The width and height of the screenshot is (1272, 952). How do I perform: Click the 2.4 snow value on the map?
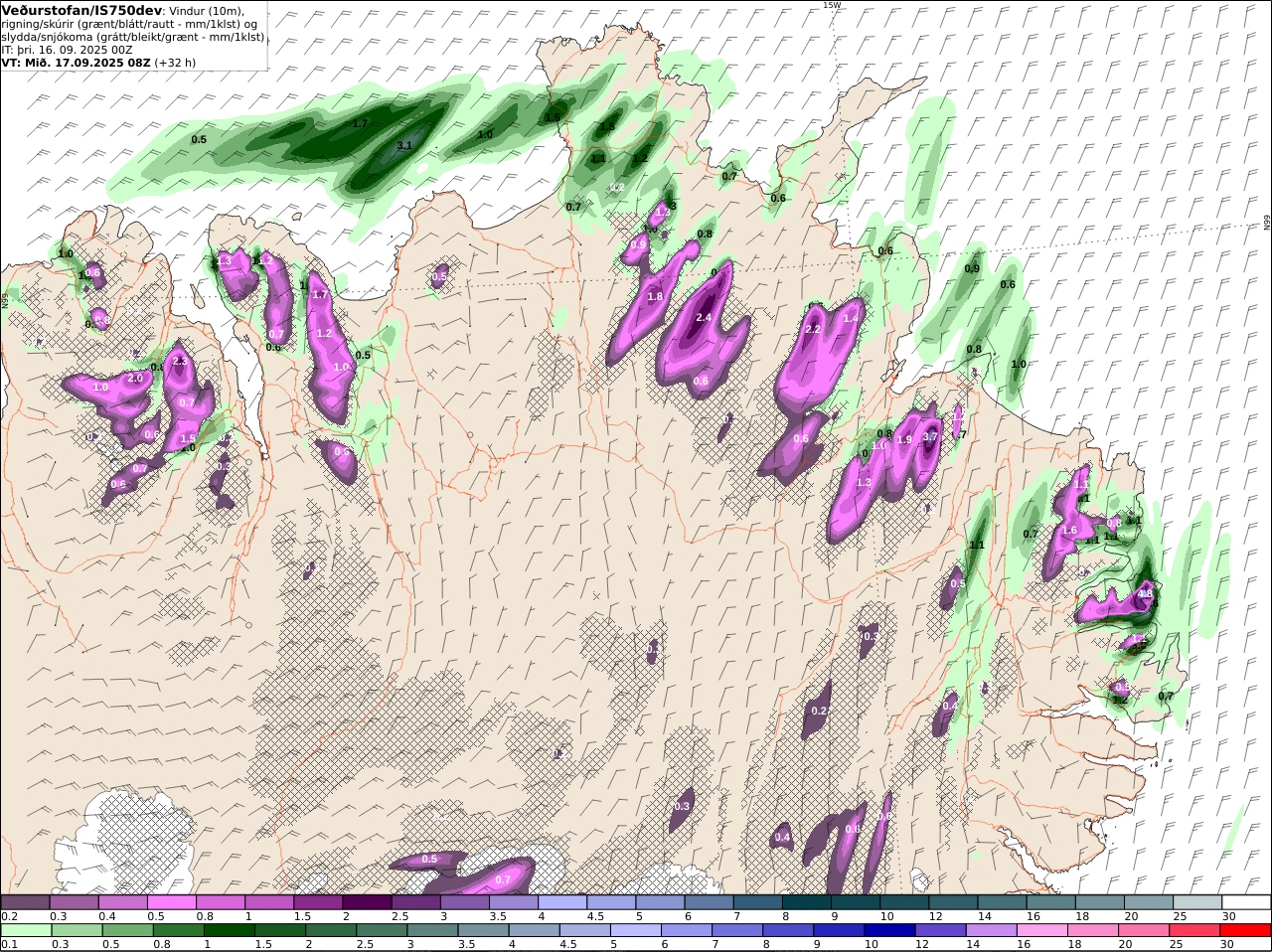click(704, 317)
